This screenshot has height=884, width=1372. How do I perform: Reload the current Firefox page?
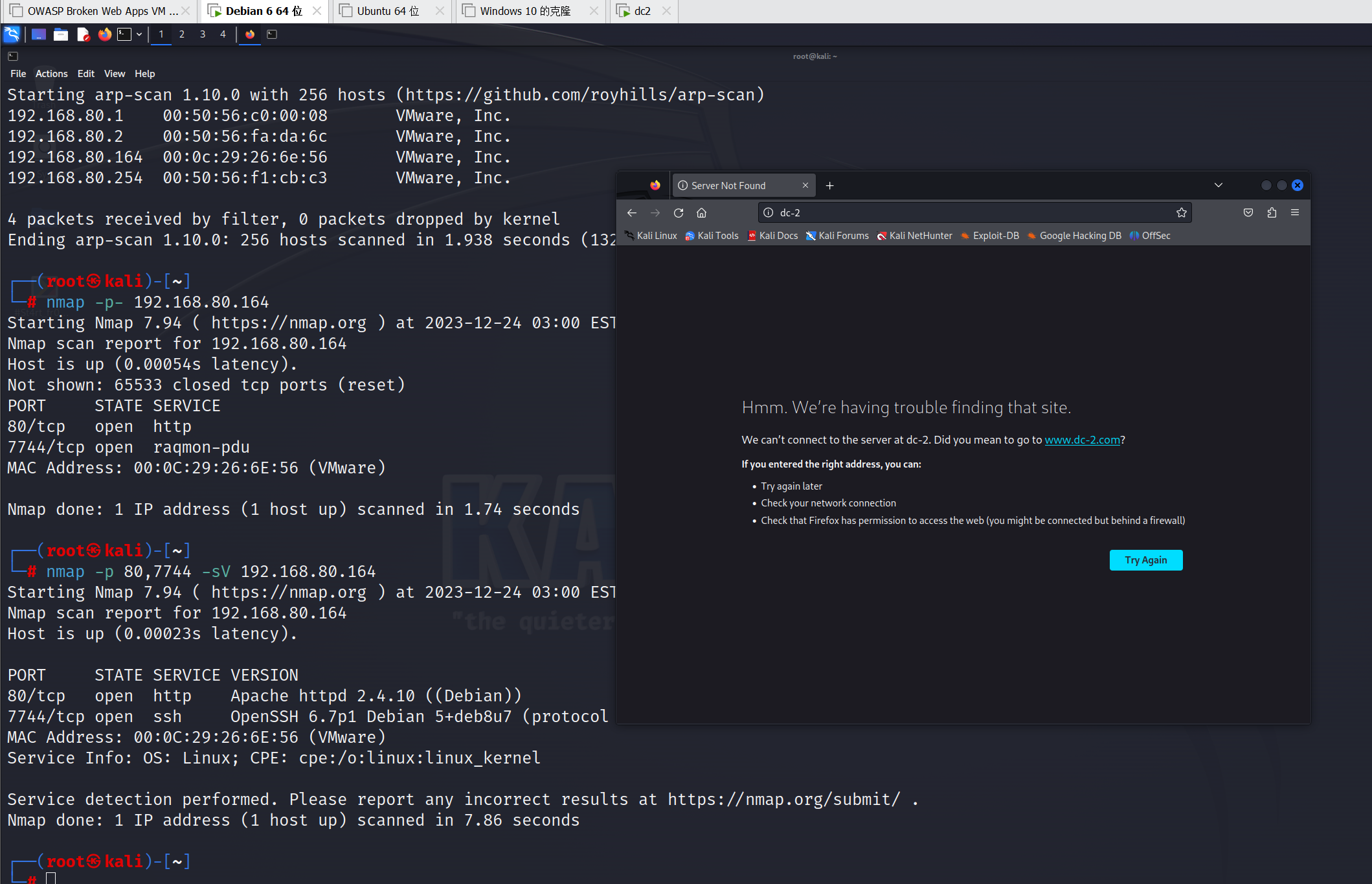(x=679, y=212)
